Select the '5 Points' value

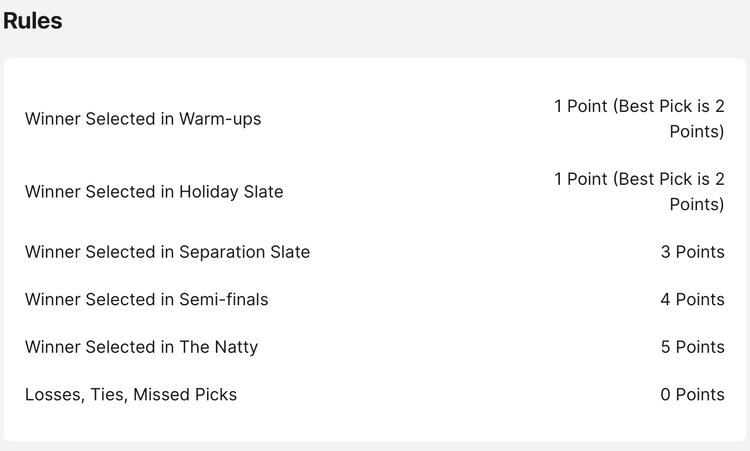[692, 347]
